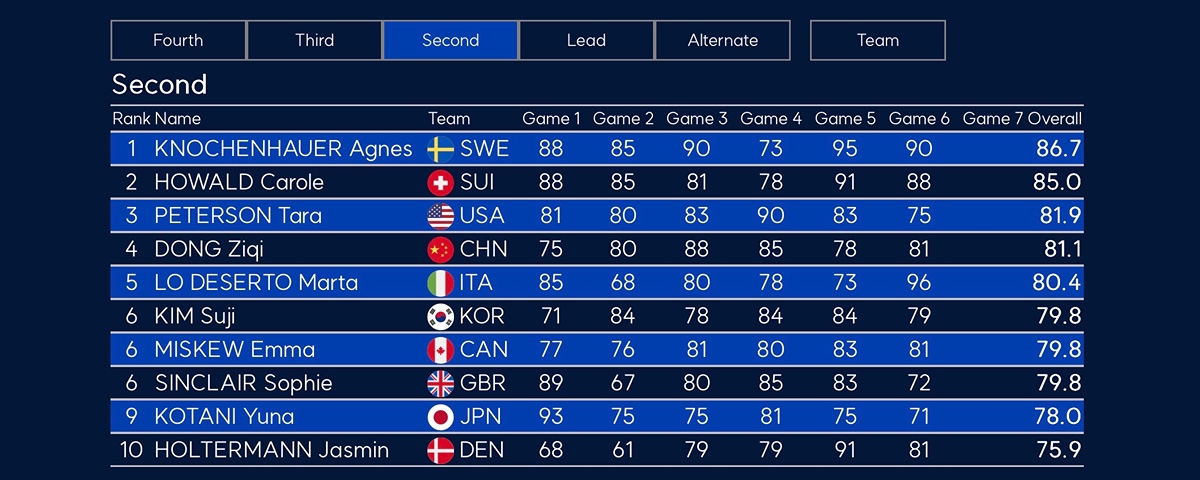Click the China flag icon
This screenshot has width=1200, height=480.
440,249
